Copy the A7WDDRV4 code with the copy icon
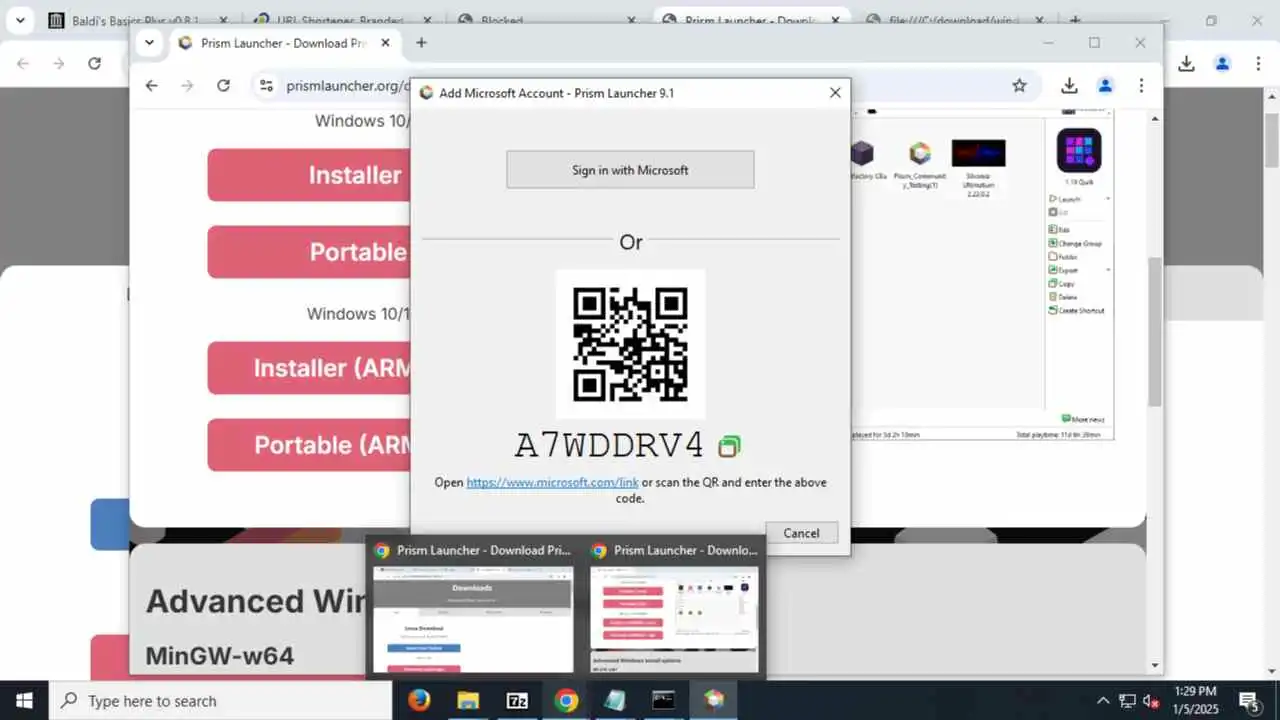This screenshot has height=720, width=1280. coord(730,446)
